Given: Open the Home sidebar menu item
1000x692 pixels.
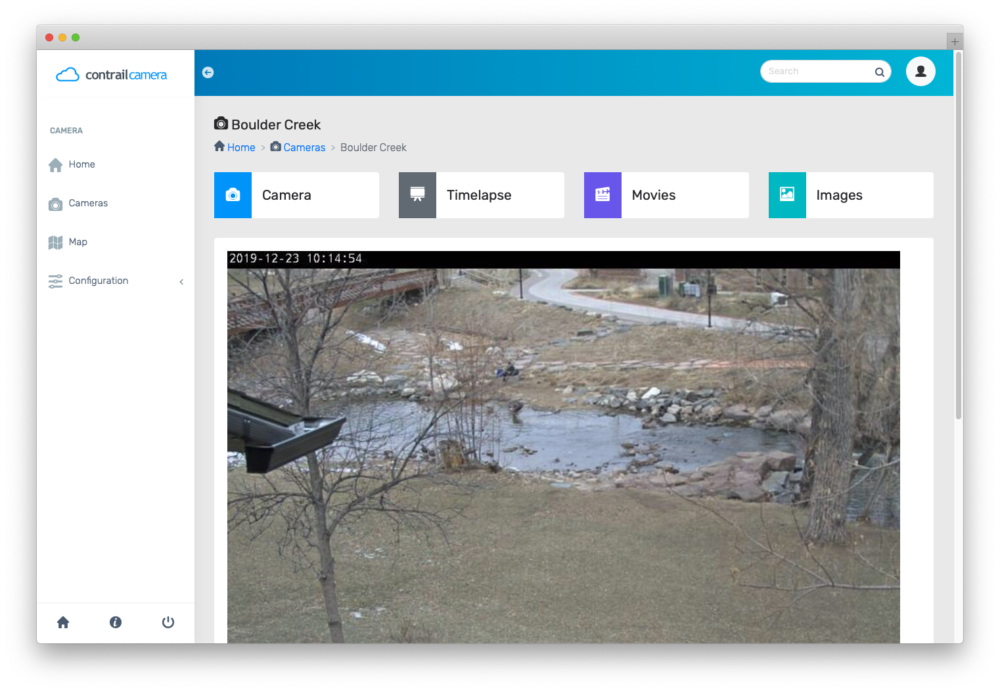Looking at the screenshot, I should click(115, 165).
